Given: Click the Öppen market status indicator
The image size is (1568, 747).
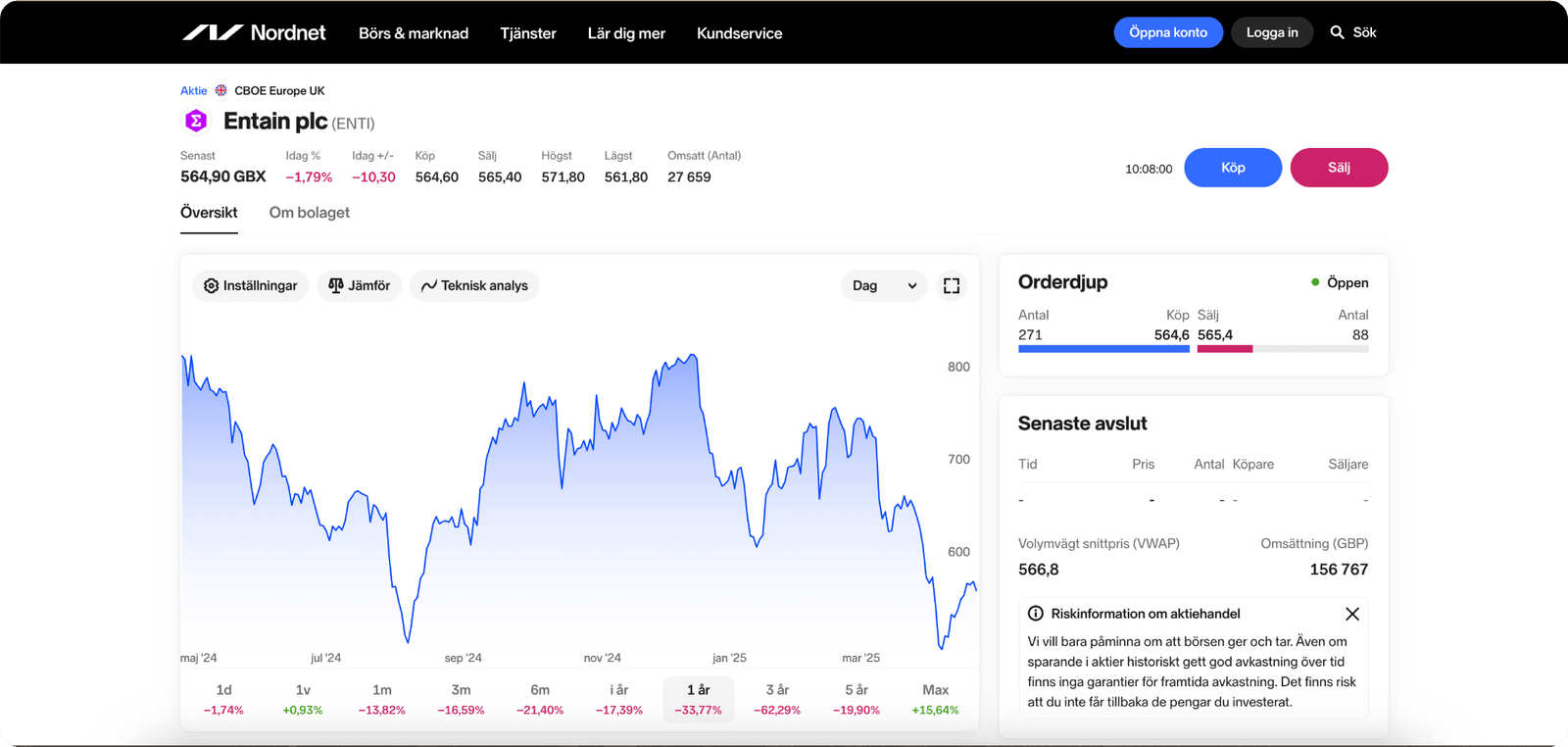Looking at the screenshot, I should pyautogui.click(x=1340, y=282).
